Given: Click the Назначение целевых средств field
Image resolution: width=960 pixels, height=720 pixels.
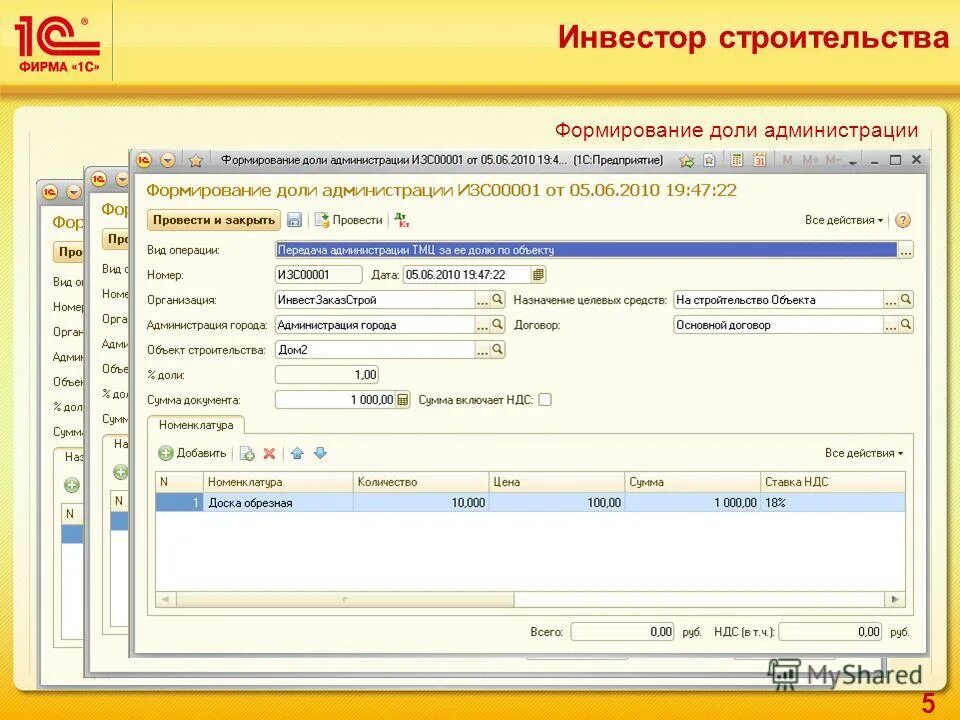Looking at the screenshot, I should 778,300.
